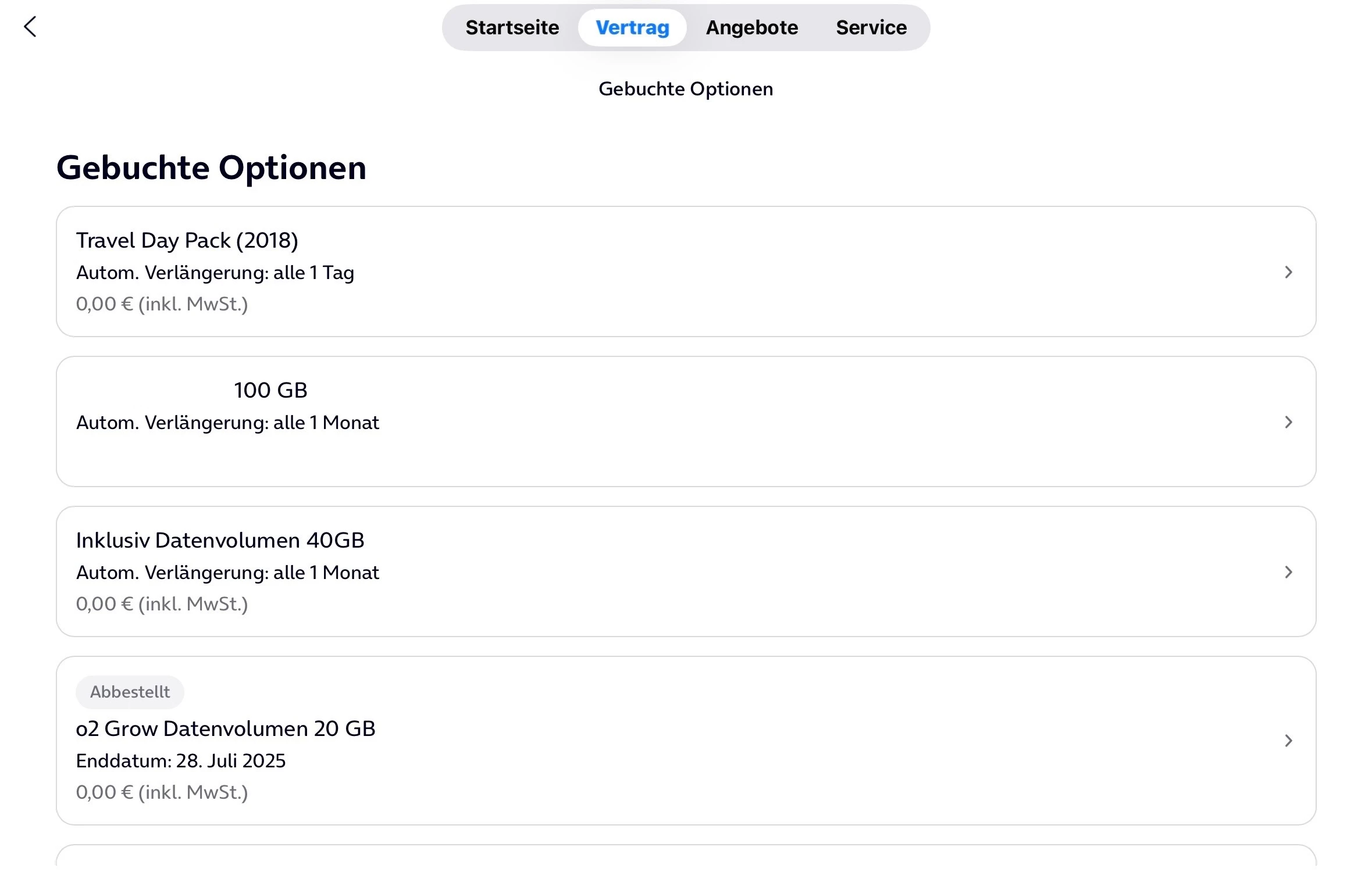Screen dimensions: 1372x872
Task: Click the large Gebuchte Optionen heading
Action: pyautogui.click(x=211, y=167)
